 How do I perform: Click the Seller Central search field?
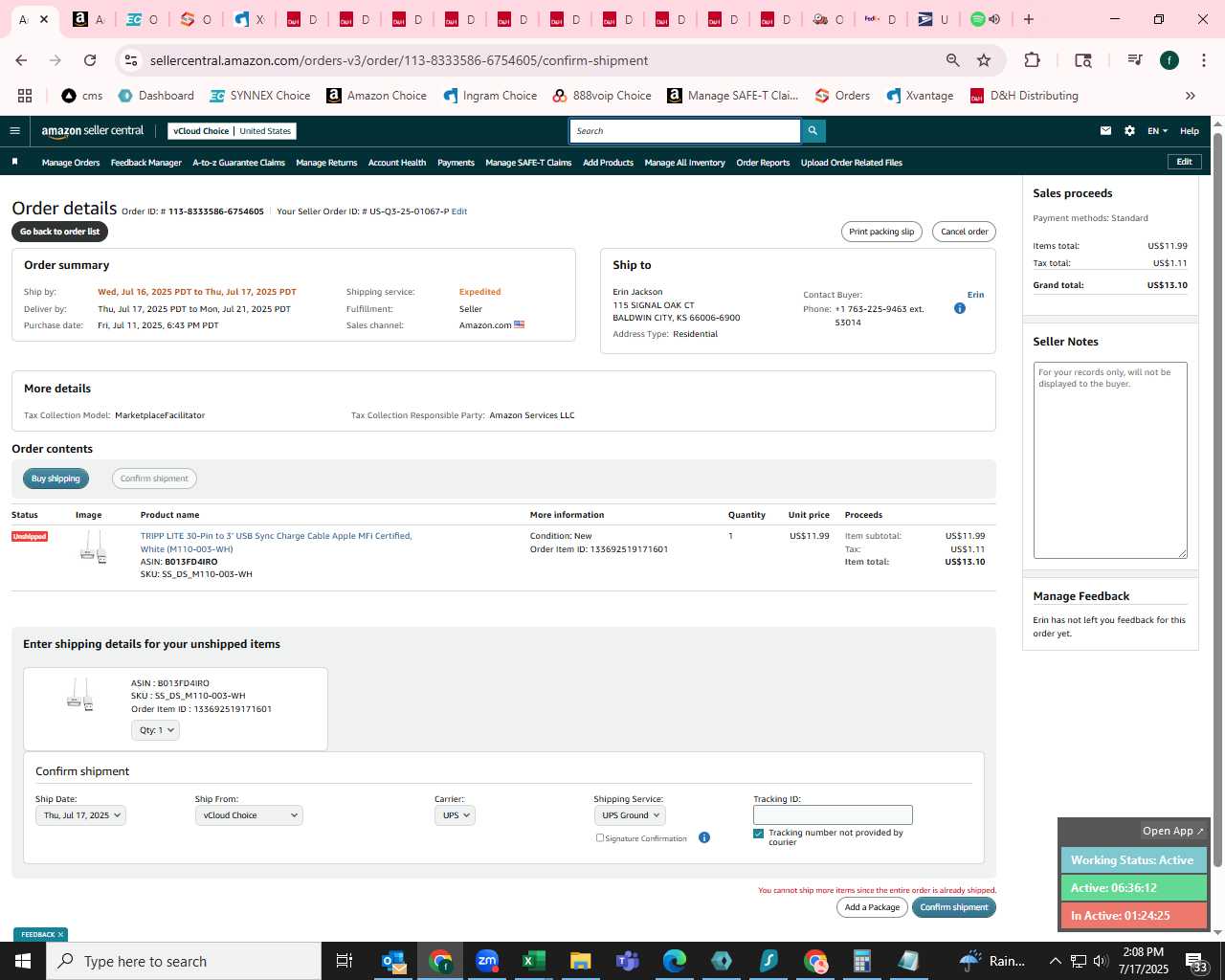coord(685,131)
